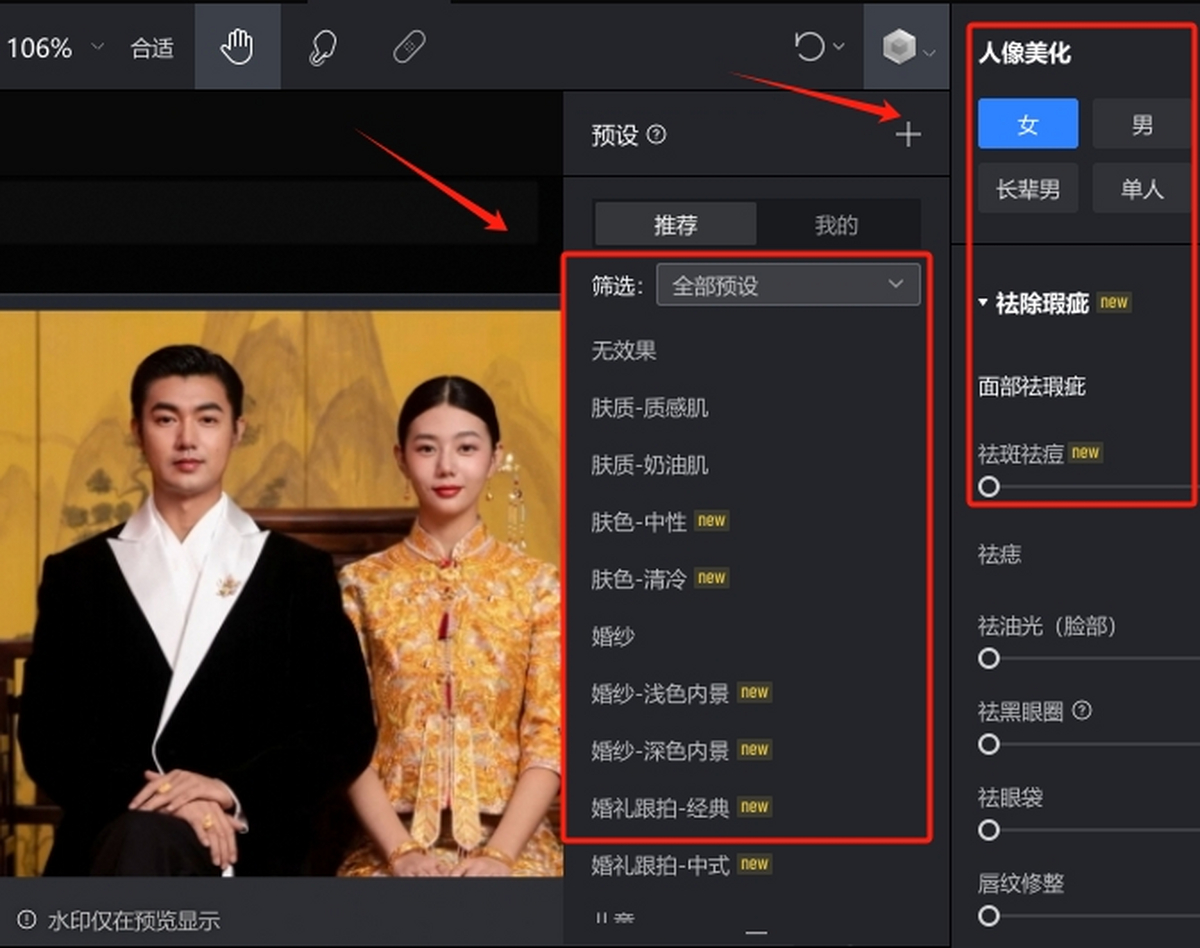Click the help icon beside 预设
This screenshot has height=948, width=1200.
point(657,134)
